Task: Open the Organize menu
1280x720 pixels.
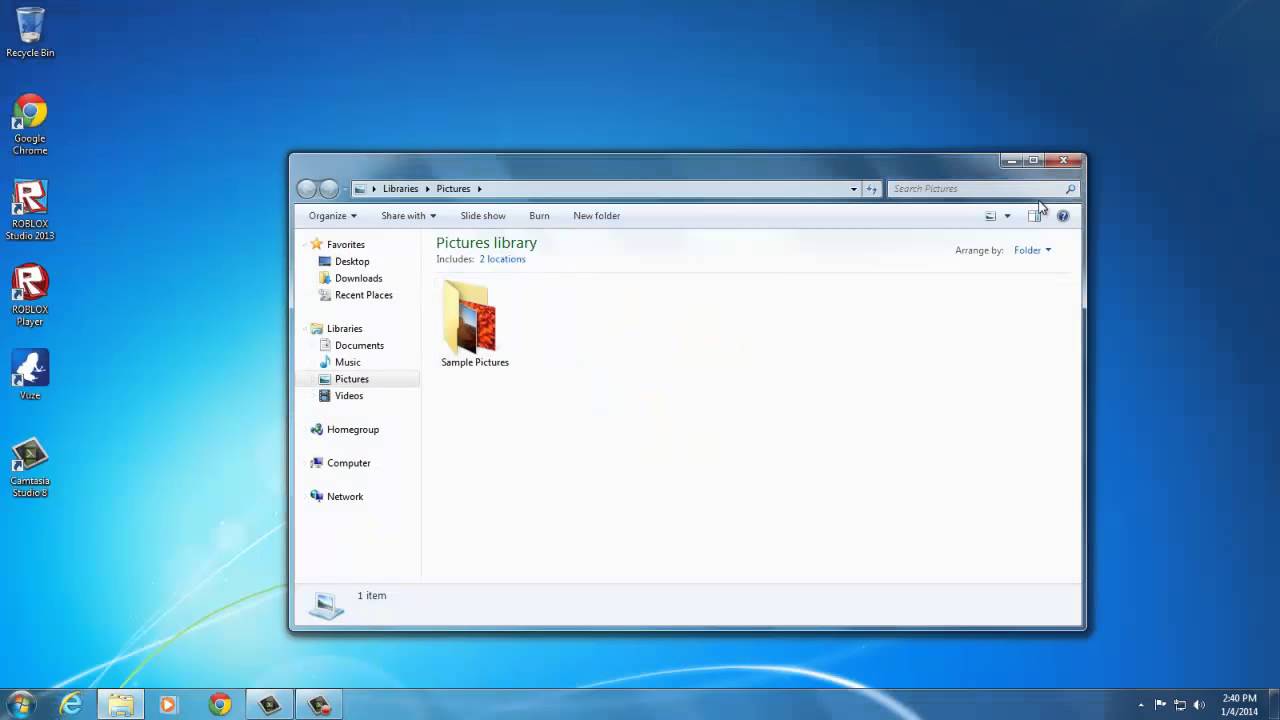Action: (x=332, y=216)
